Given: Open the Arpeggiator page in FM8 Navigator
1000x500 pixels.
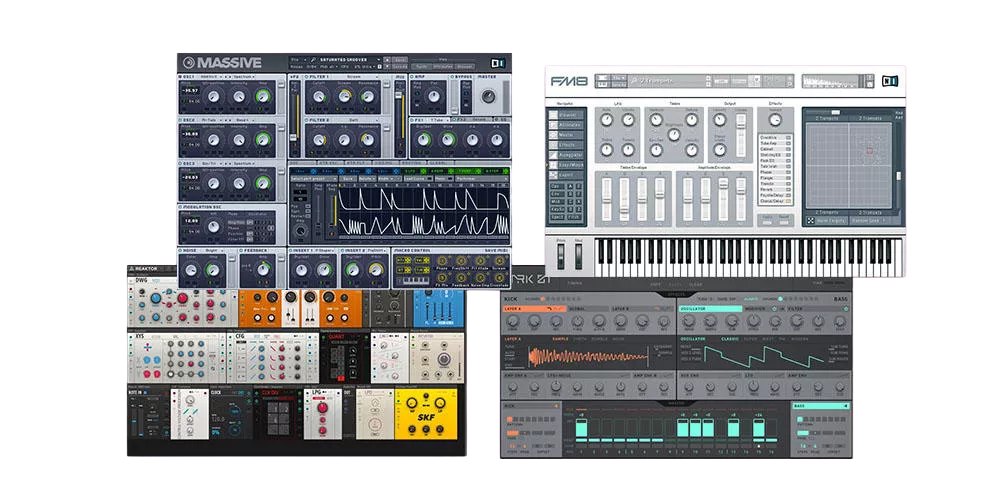Looking at the screenshot, I should 566,154.
